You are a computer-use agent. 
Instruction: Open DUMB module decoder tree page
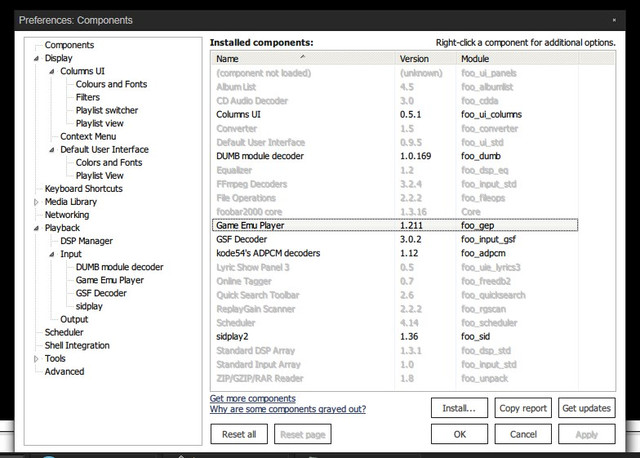(120, 267)
